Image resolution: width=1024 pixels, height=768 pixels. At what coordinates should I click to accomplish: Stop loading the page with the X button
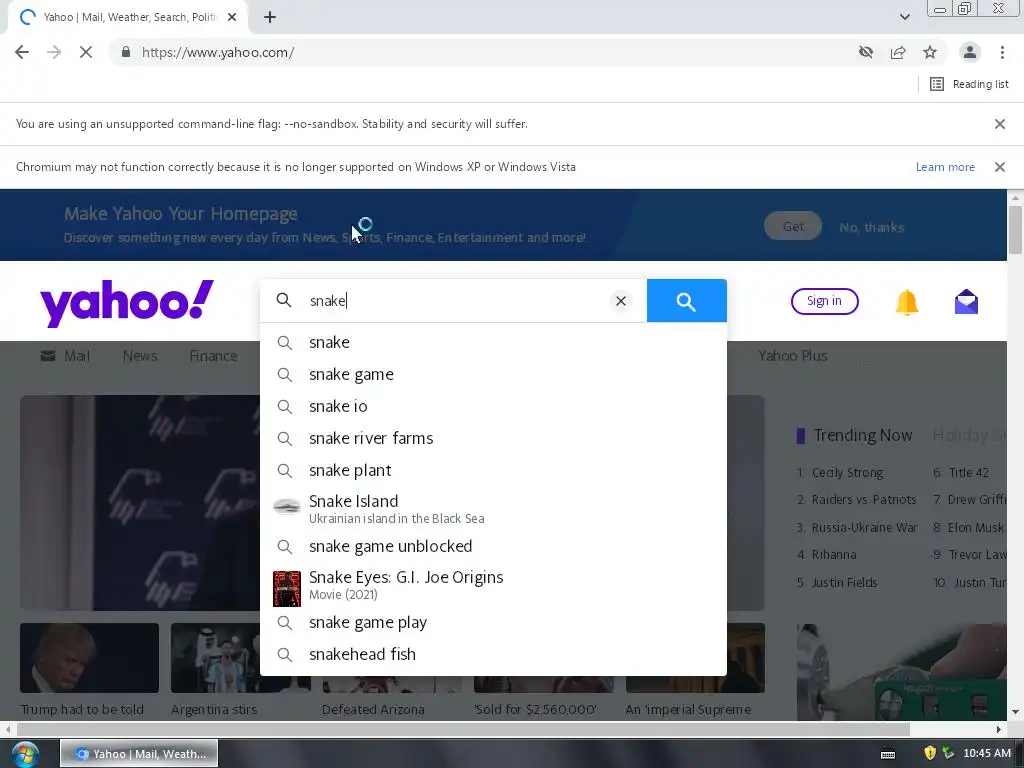coord(86,52)
